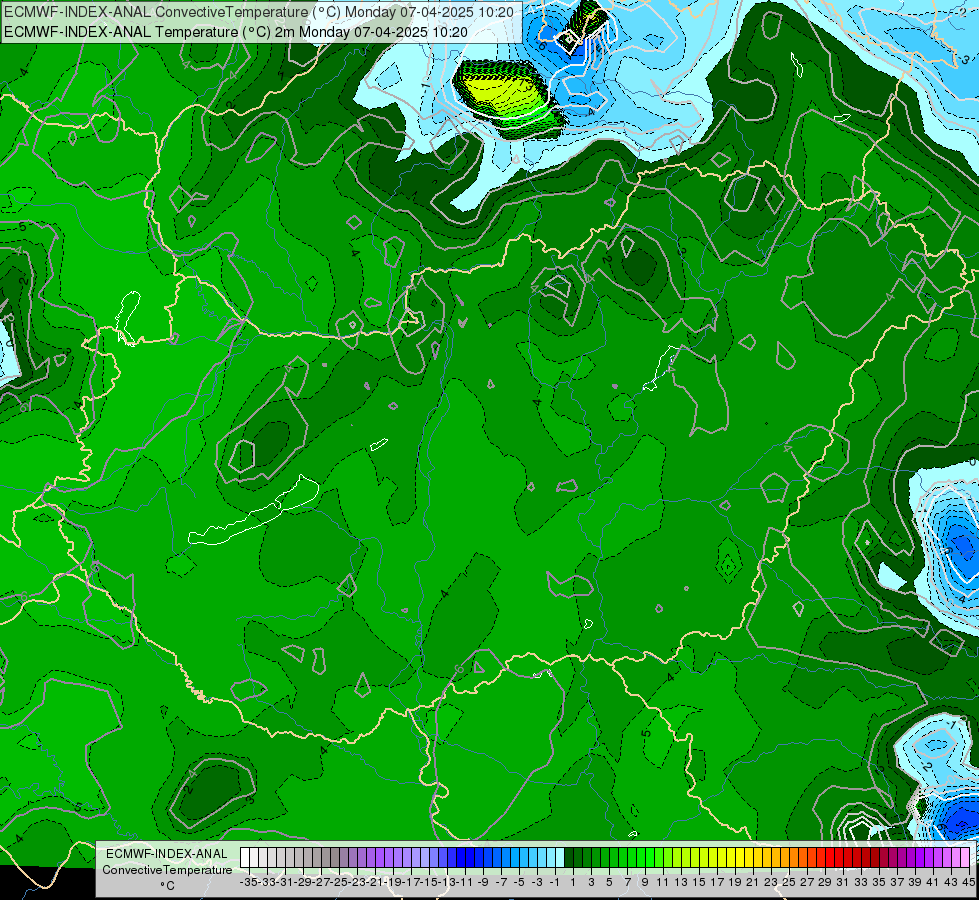Viewport: 979px width, 900px height.
Task: Click the ECMWF-INDEX-ANAL legend label
Action: pyautogui.click(x=167, y=853)
